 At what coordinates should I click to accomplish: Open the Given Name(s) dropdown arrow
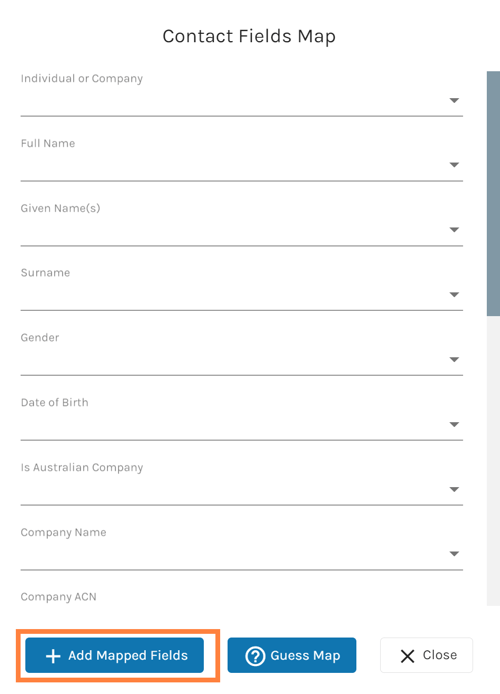point(454,230)
